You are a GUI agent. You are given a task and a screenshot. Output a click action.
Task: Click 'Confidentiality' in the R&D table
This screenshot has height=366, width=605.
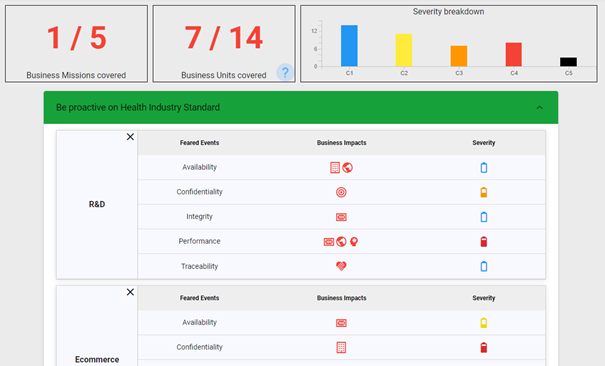pos(199,192)
